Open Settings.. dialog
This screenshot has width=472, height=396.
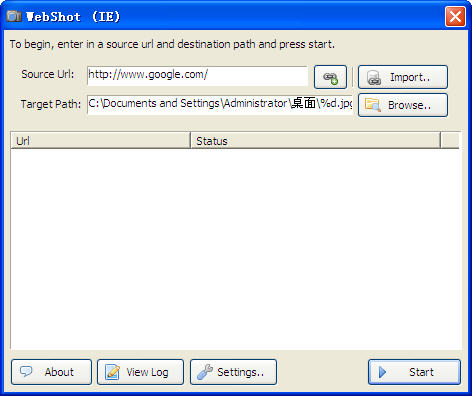click(233, 372)
